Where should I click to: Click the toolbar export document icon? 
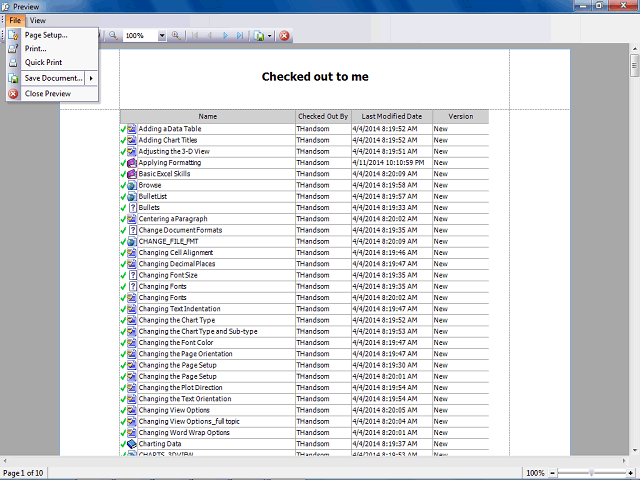259,36
